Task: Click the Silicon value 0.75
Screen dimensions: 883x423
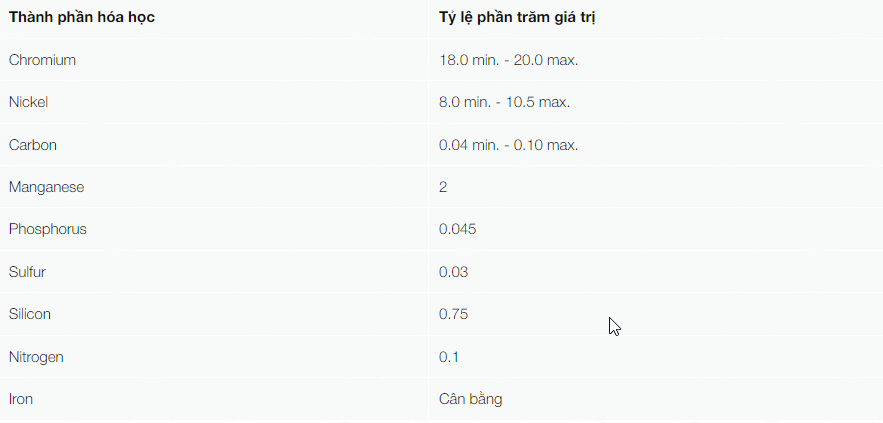Action: click(x=453, y=314)
